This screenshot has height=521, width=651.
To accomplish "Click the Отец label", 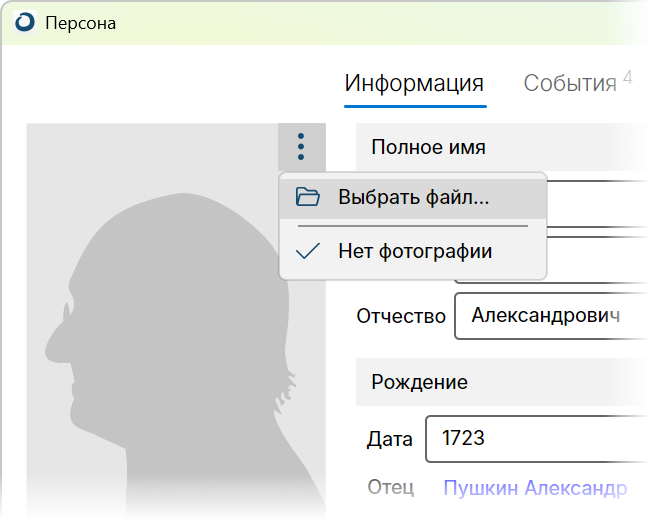I will click(391, 487).
